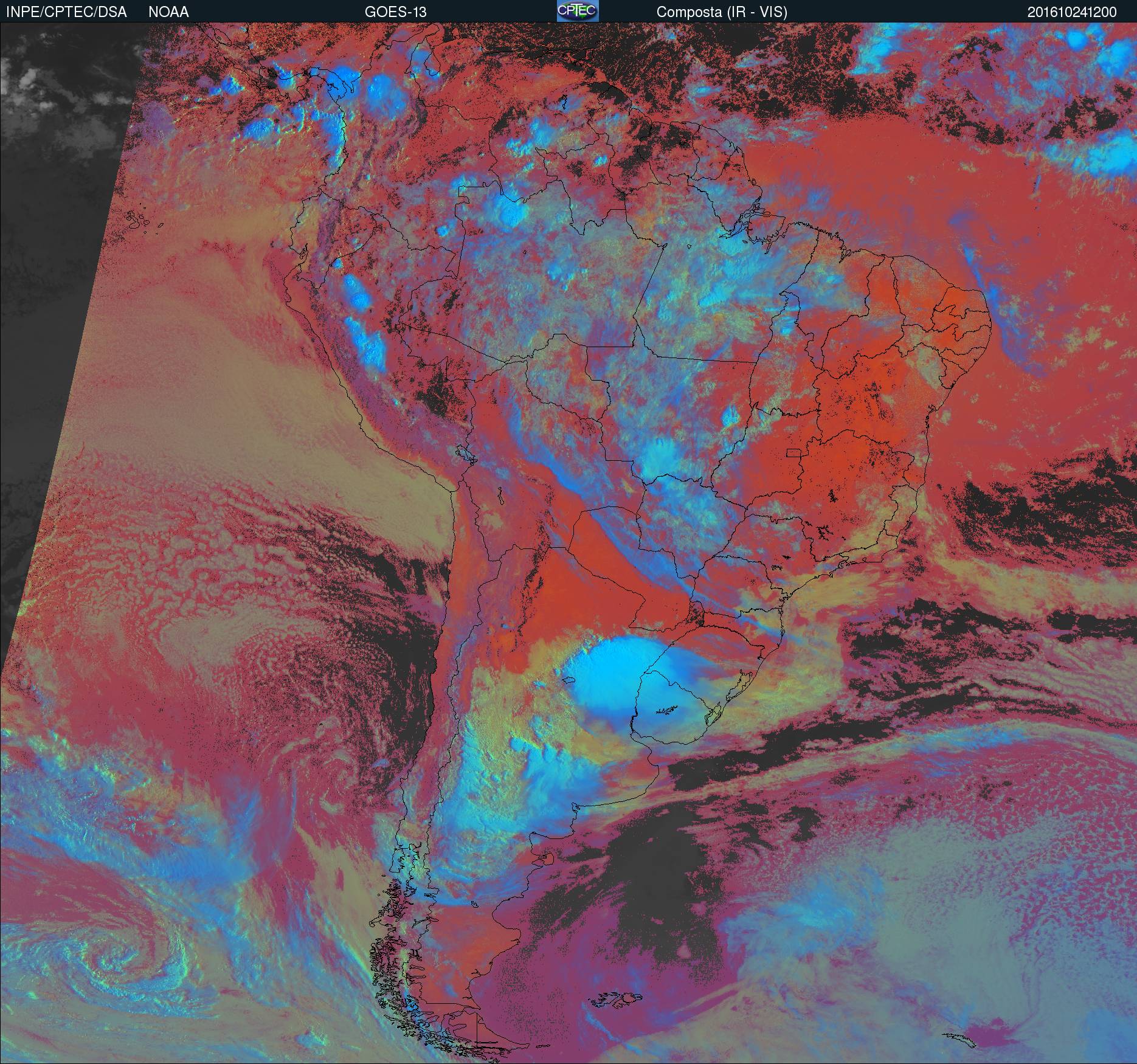This screenshot has height=1064, width=1137.
Task: Click the CPTEC logo in header
Action: point(577,11)
